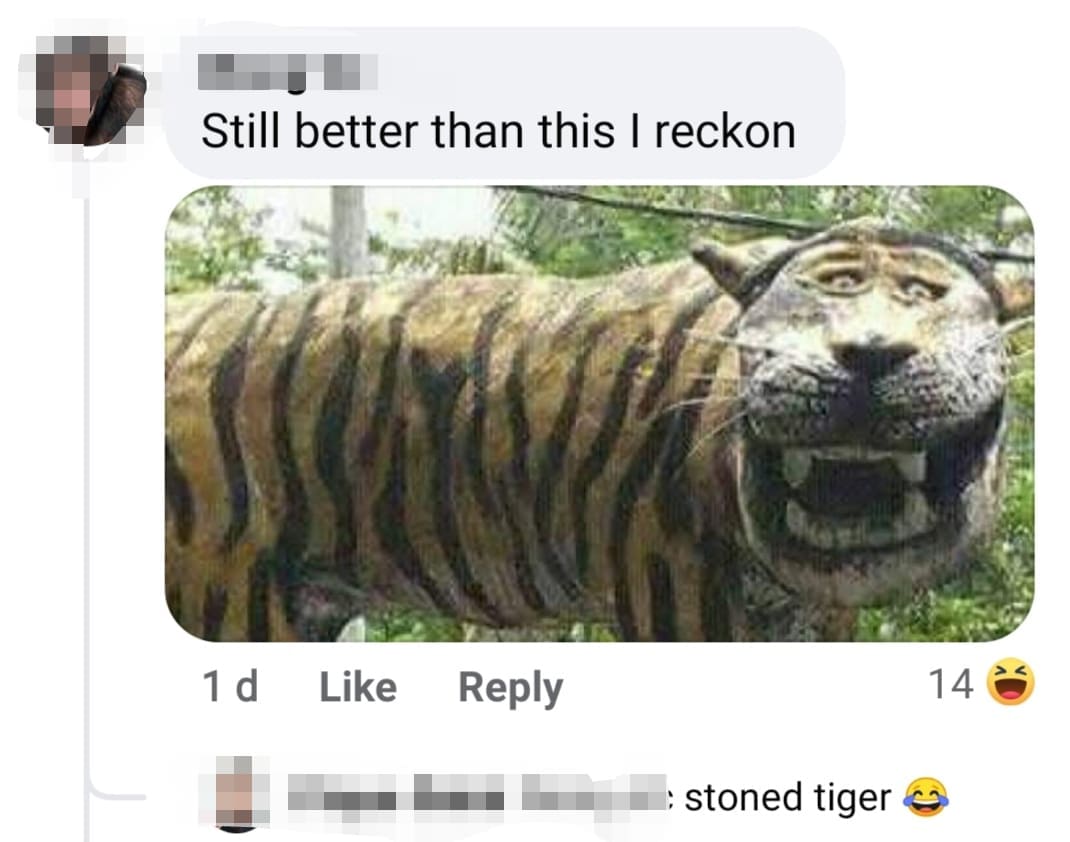The width and height of the screenshot is (1070, 842).
Task: Collapse thread using the vertical connector line
Action: click(x=87, y=478)
